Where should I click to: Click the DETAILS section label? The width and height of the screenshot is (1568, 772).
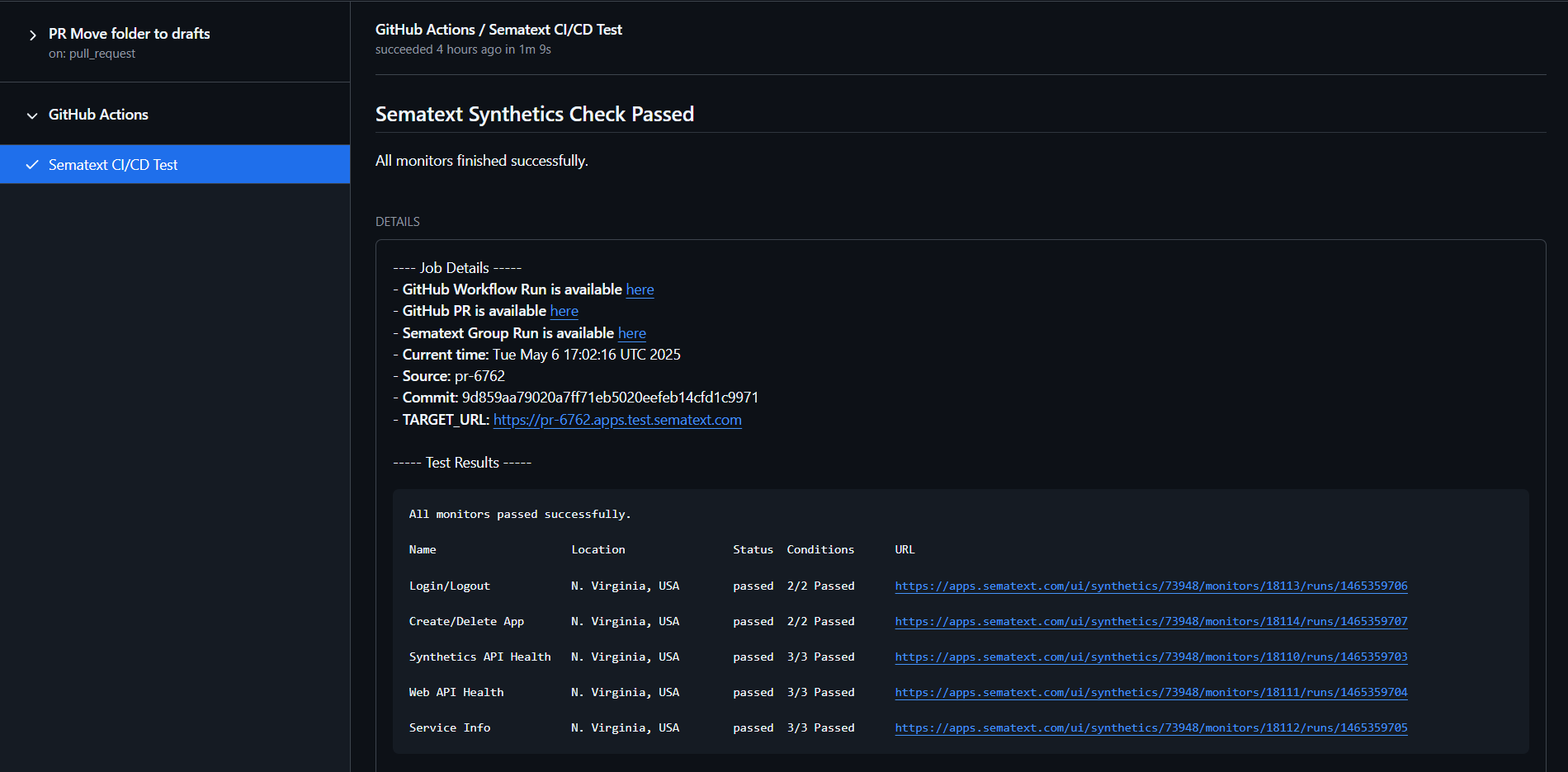398,222
